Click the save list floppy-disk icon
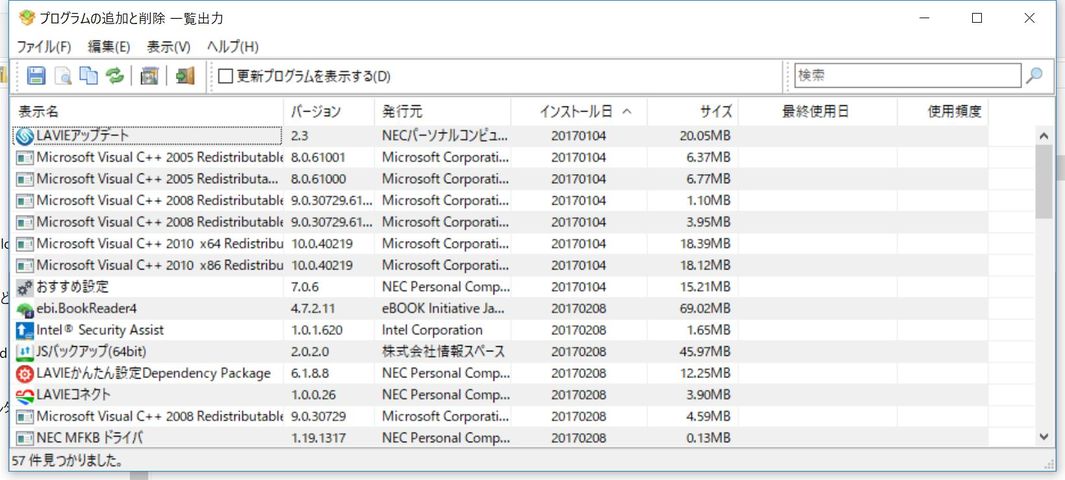This screenshot has height=480, width=1065. point(36,75)
